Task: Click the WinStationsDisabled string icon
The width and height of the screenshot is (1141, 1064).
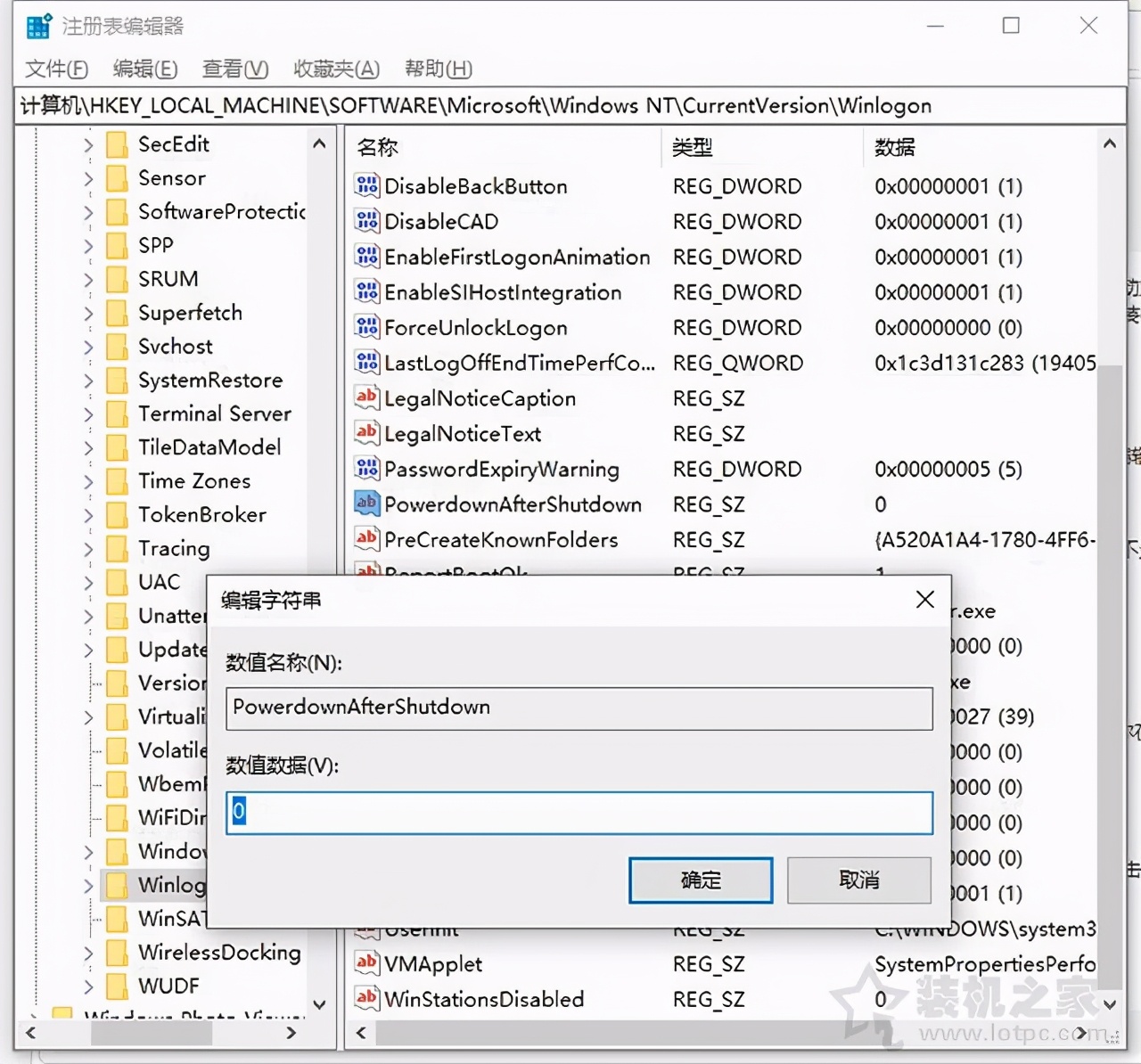Action: 366,999
